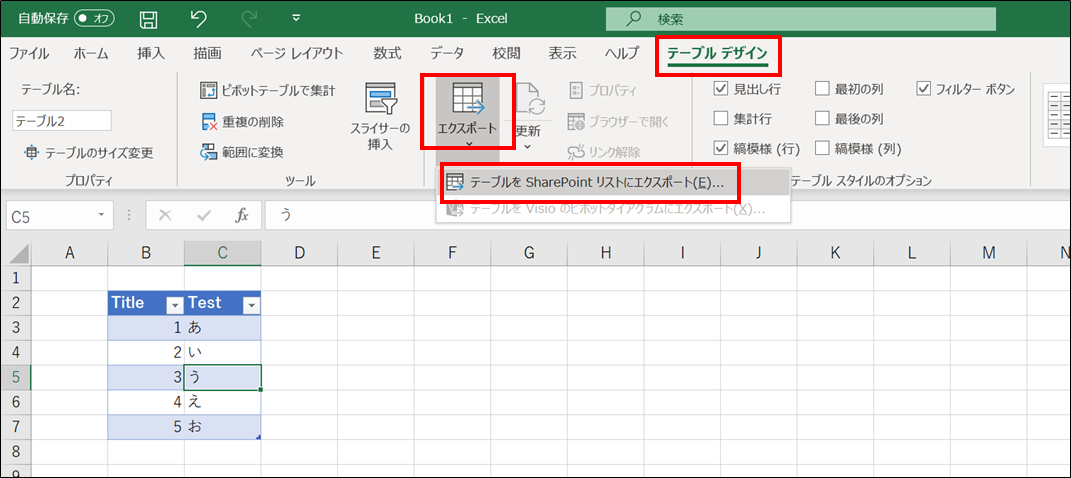Click 範囲に変換

(x=242, y=152)
